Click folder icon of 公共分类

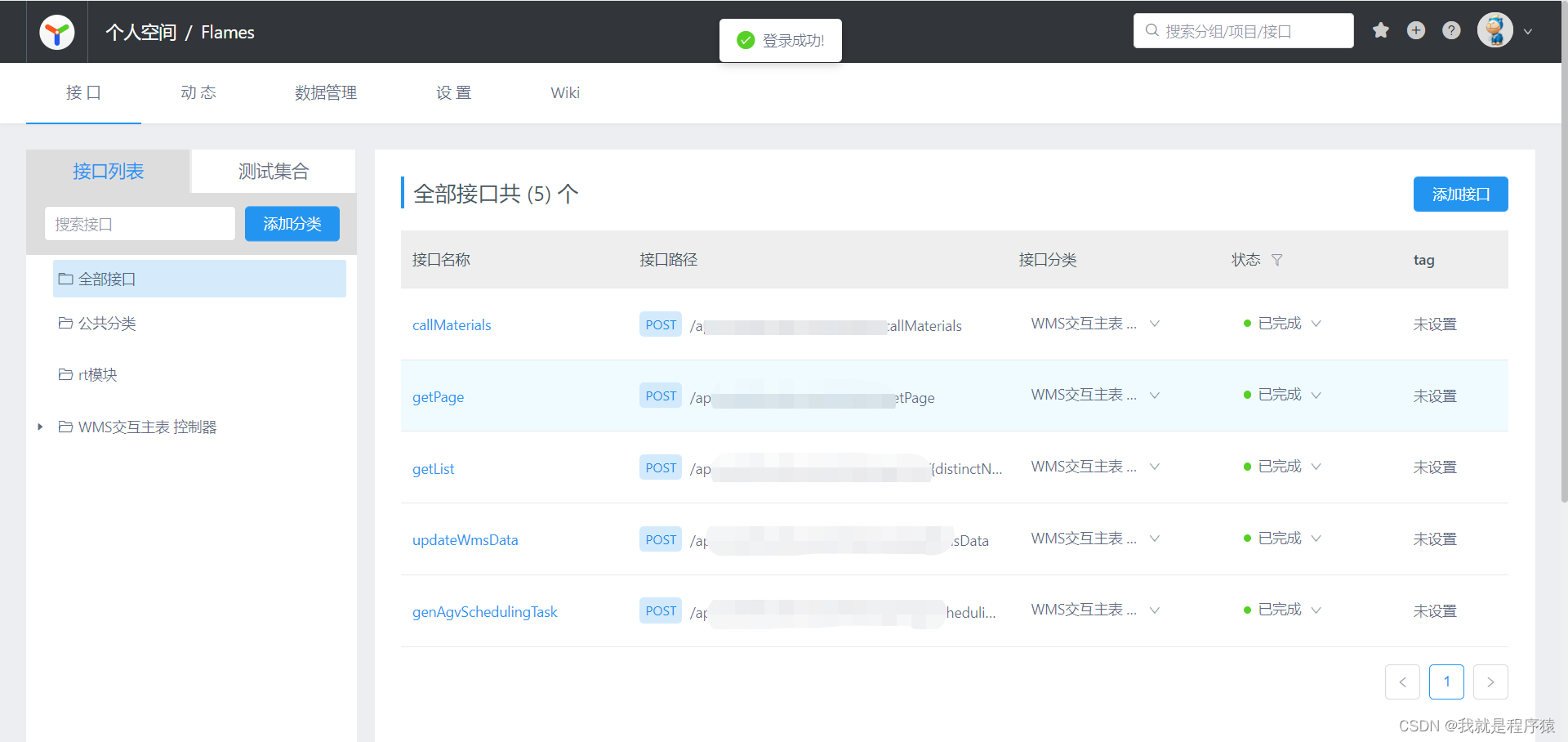coord(65,323)
